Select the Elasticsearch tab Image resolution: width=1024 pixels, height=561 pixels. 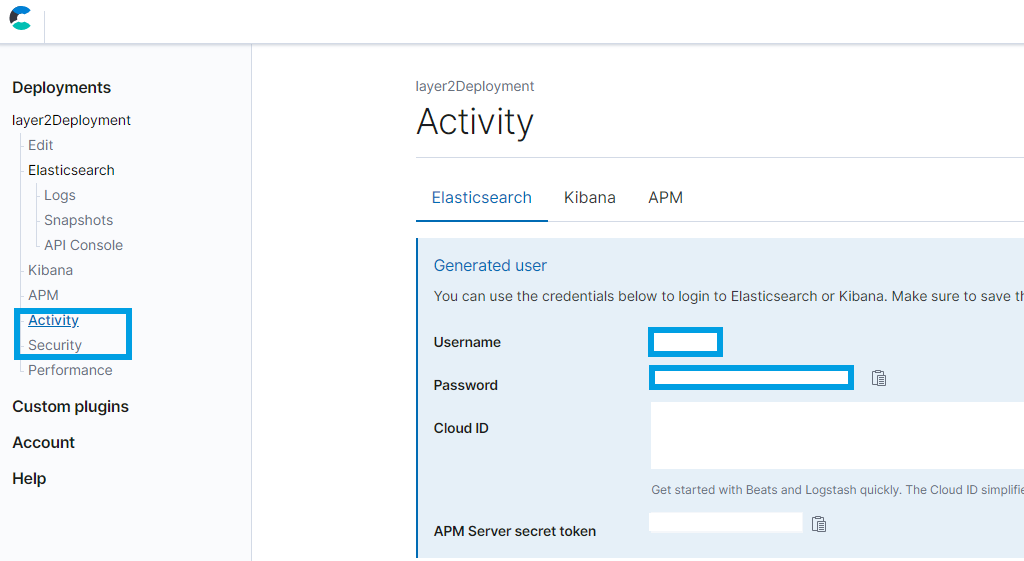[481, 198]
